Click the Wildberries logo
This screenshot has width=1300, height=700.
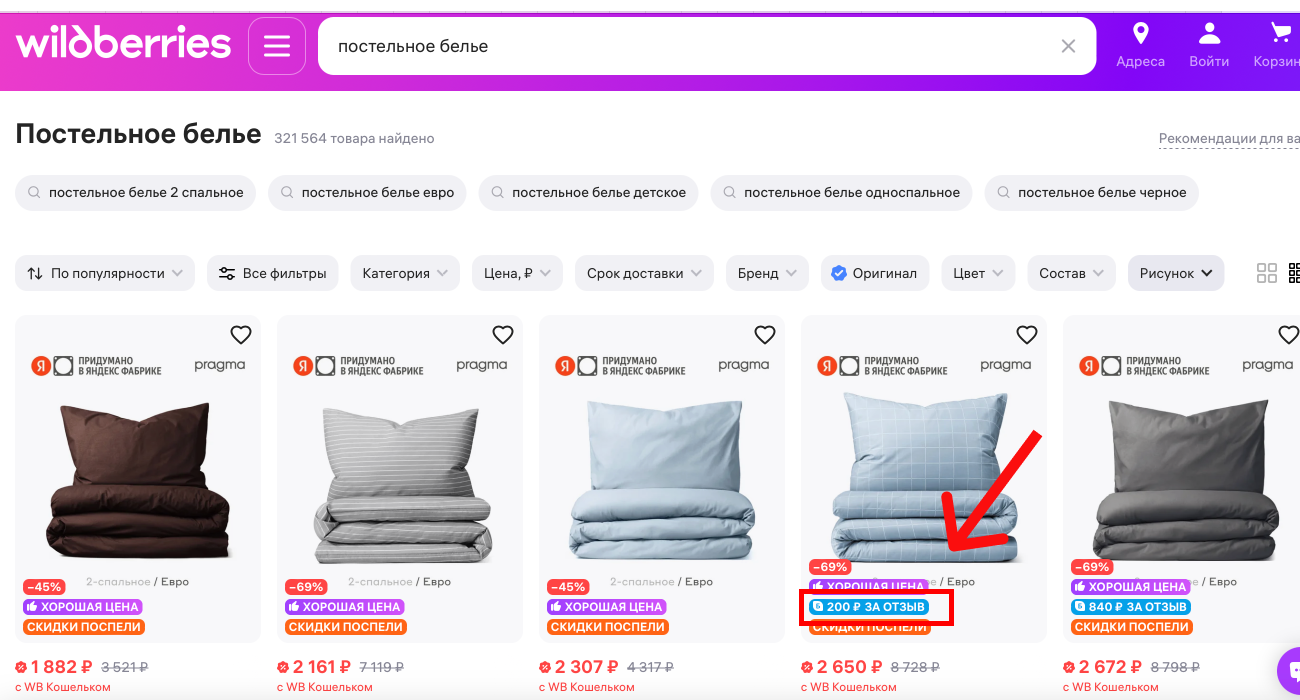tap(123, 44)
